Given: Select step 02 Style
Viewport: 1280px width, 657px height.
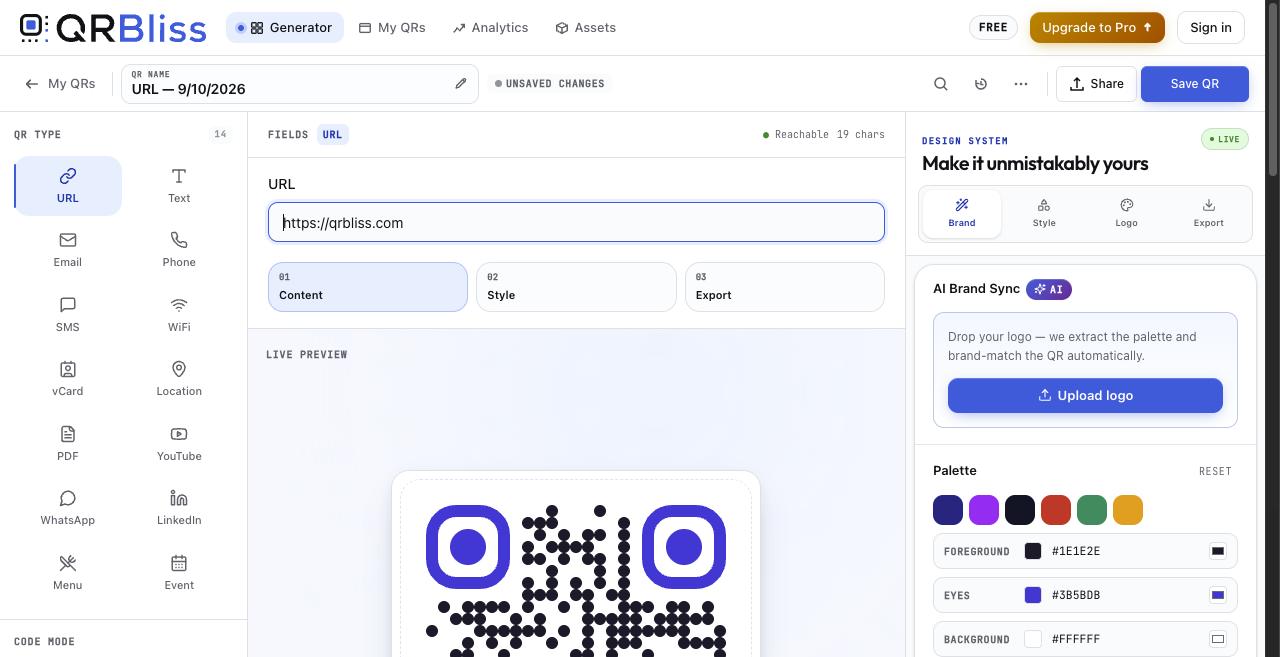Looking at the screenshot, I should 576,287.
